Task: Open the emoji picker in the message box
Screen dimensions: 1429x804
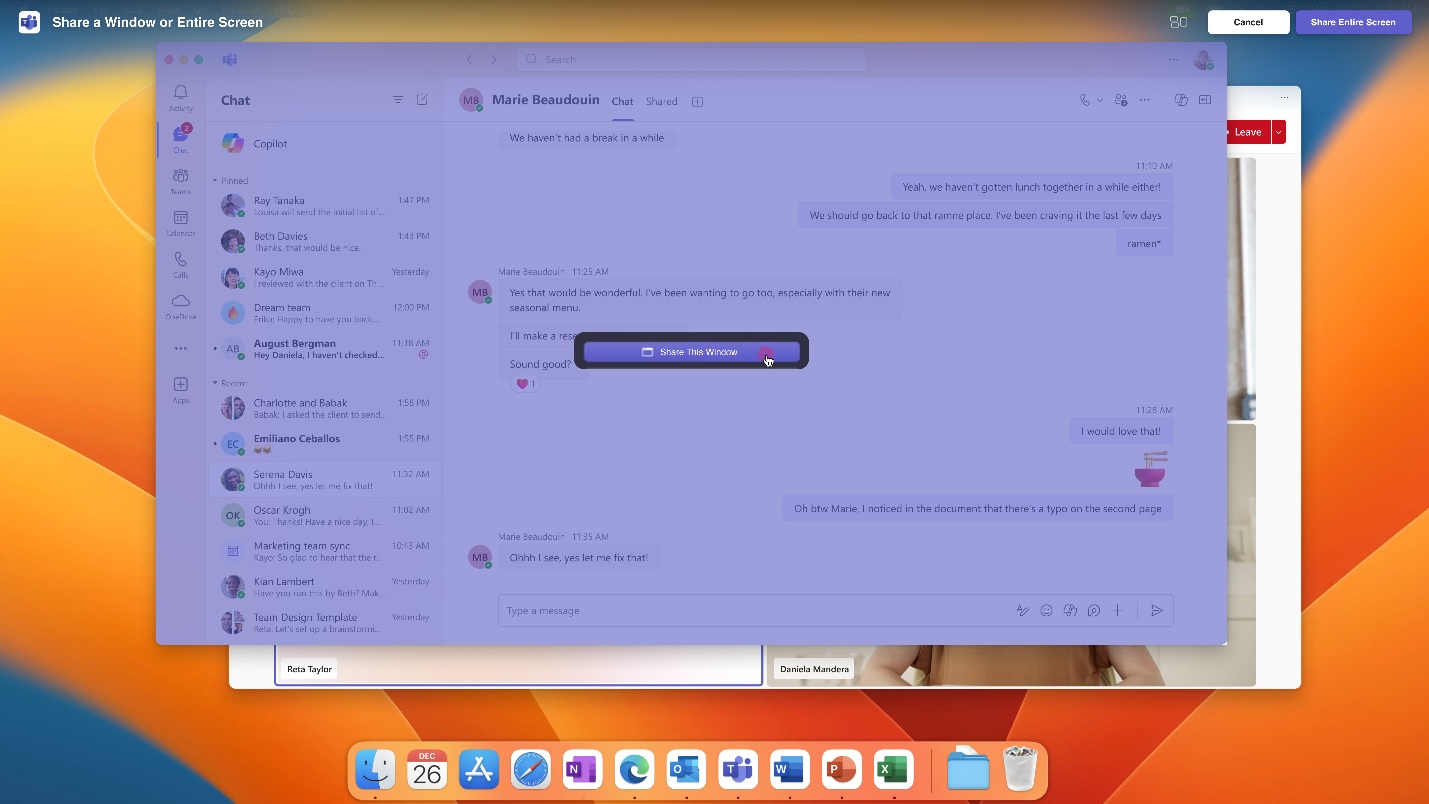Action: (x=1046, y=610)
